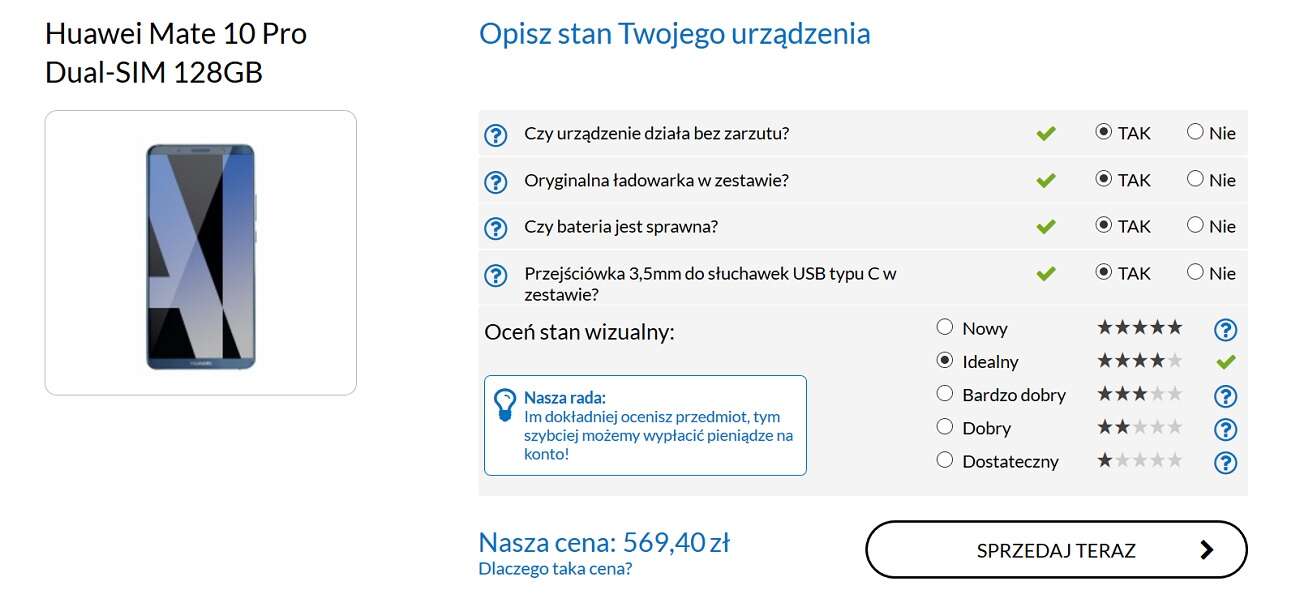Open help icon for battery question
The height and width of the screenshot is (607, 1300).
(496, 228)
